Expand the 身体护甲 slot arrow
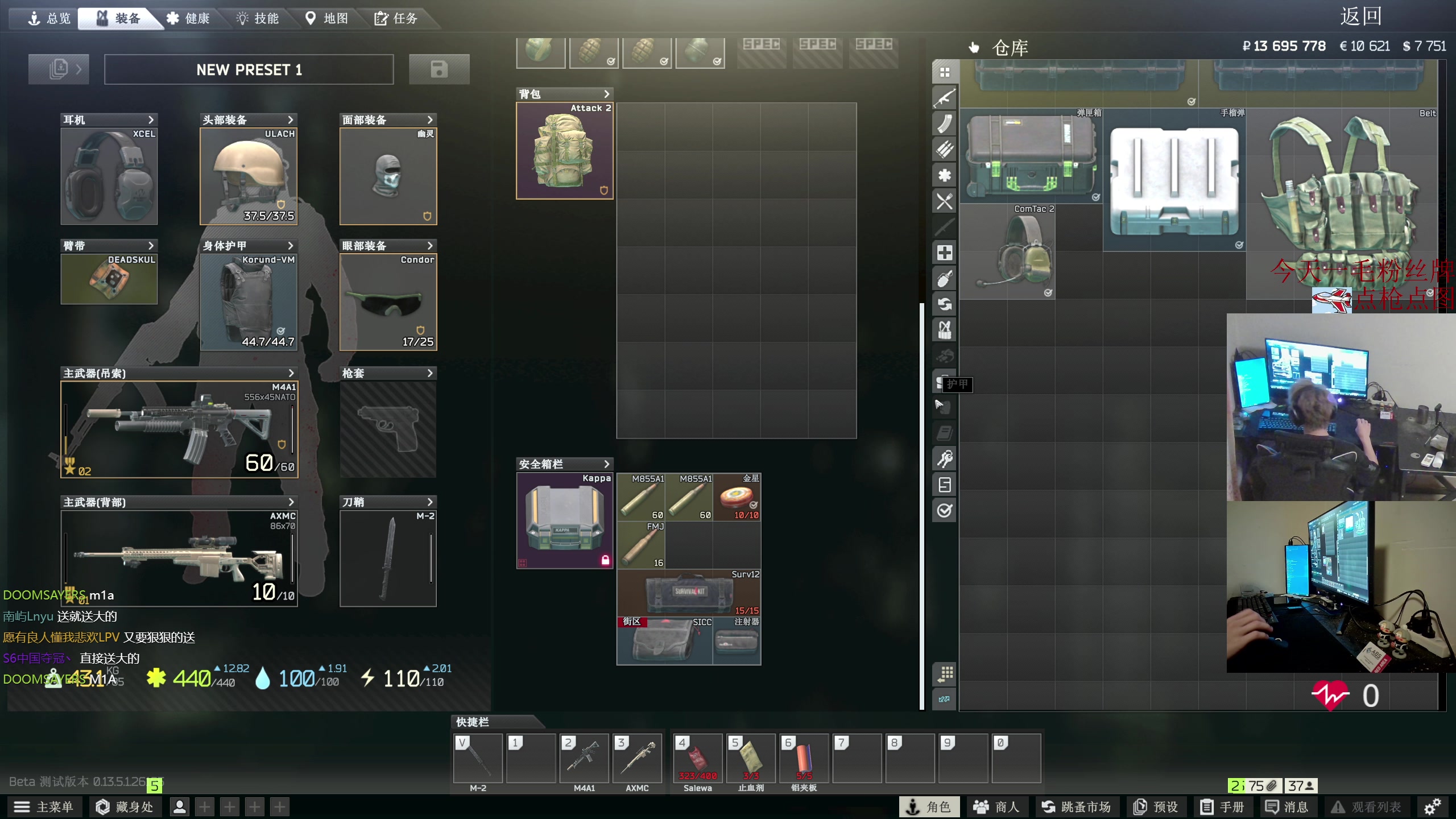Screen dimensions: 1456x819 click(291, 245)
